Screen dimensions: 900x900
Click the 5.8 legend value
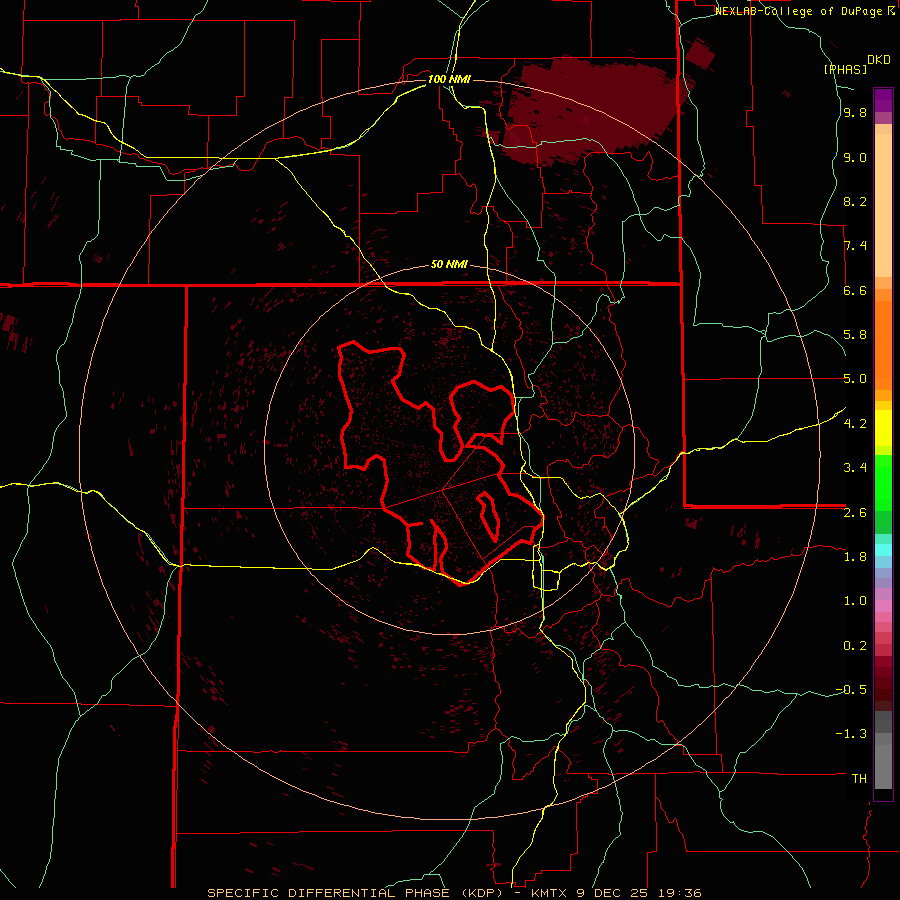click(x=855, y=335)
